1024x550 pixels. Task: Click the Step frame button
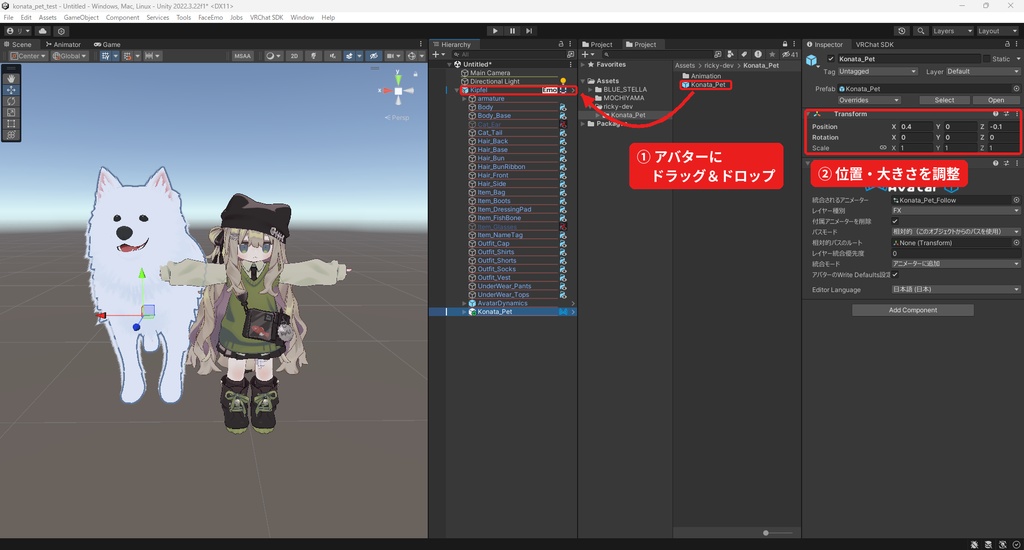529,31
